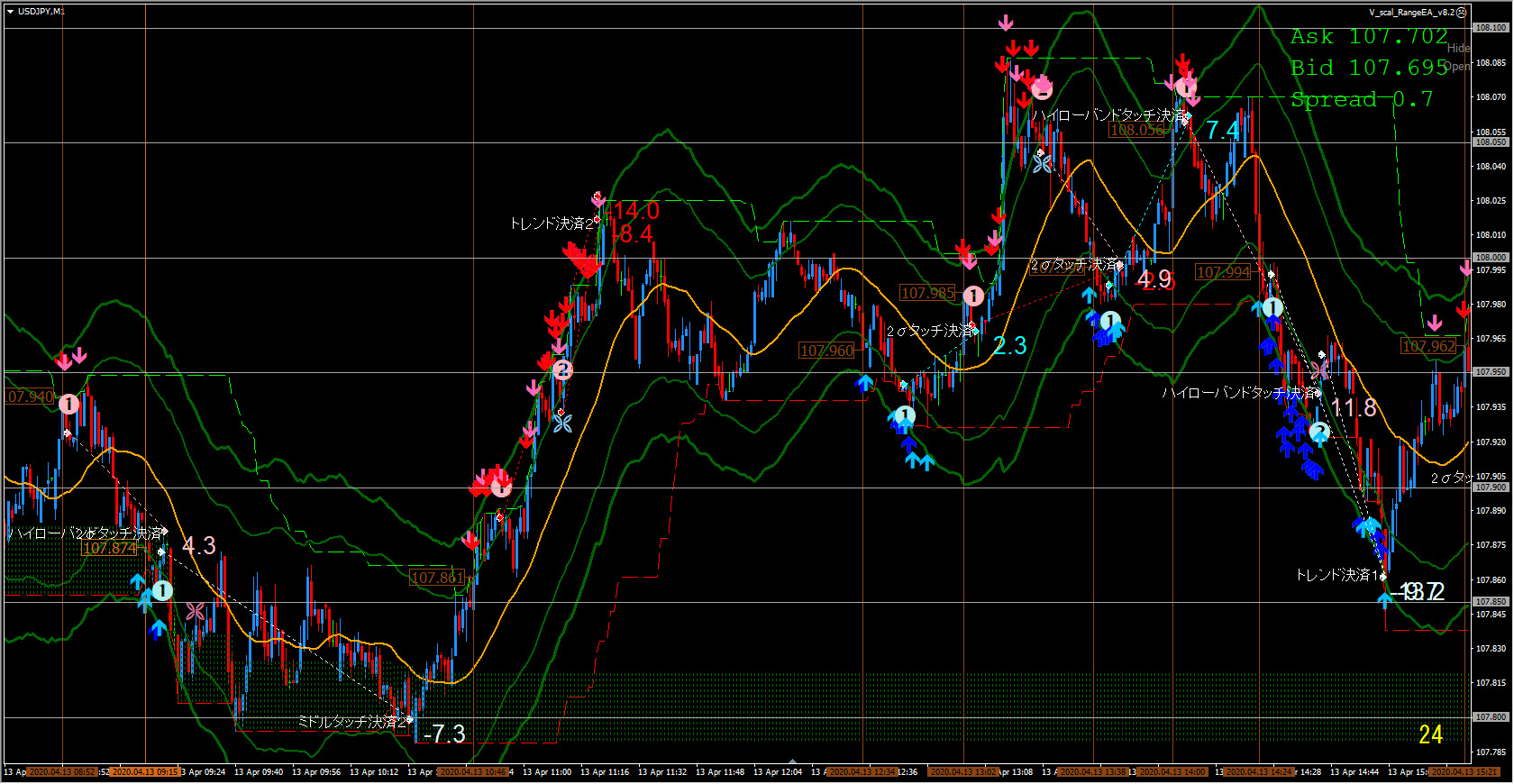Click the 108.000 price axis level label

click(1491, 258)
